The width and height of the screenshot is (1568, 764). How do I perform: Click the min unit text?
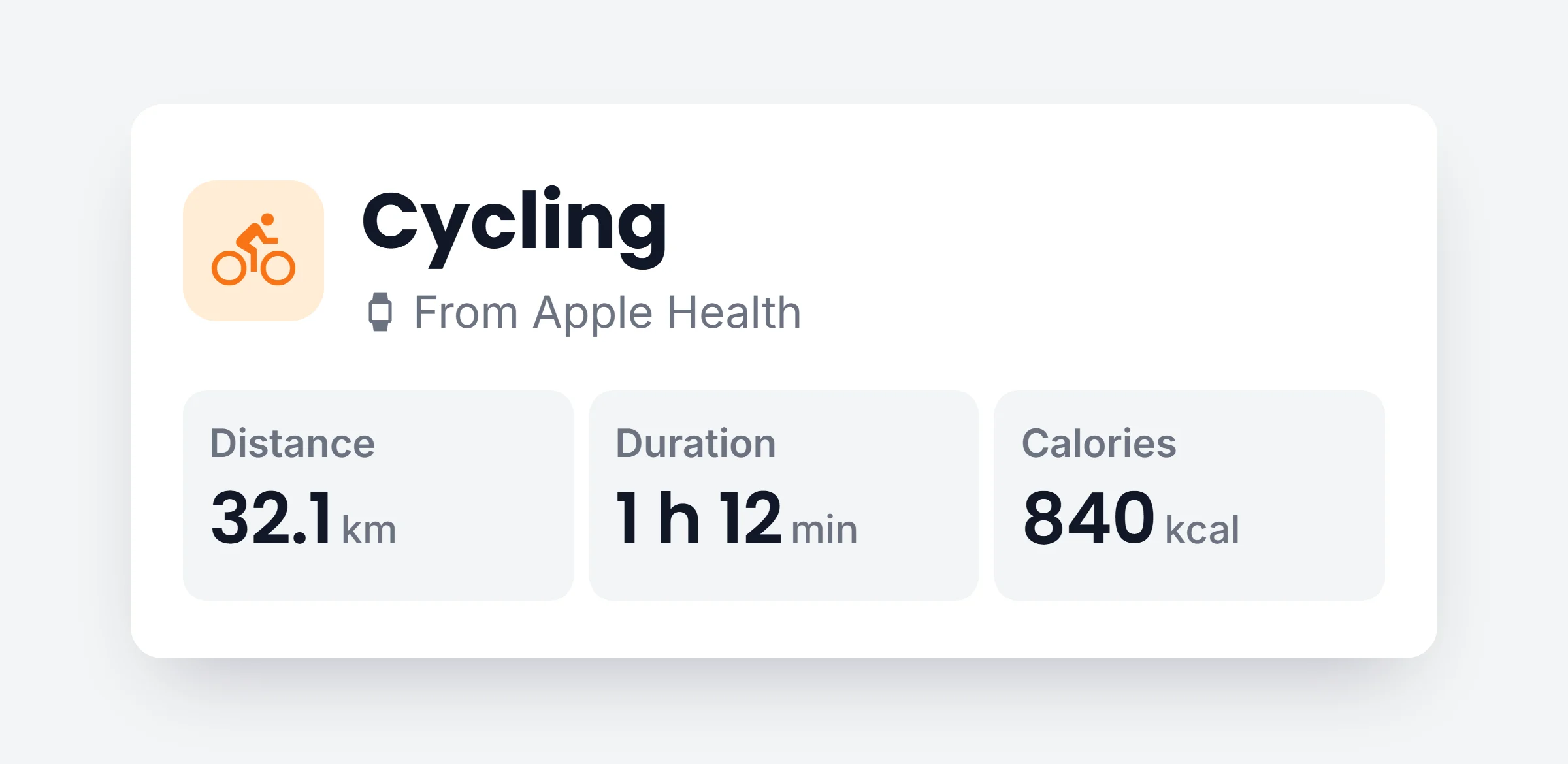825,530
